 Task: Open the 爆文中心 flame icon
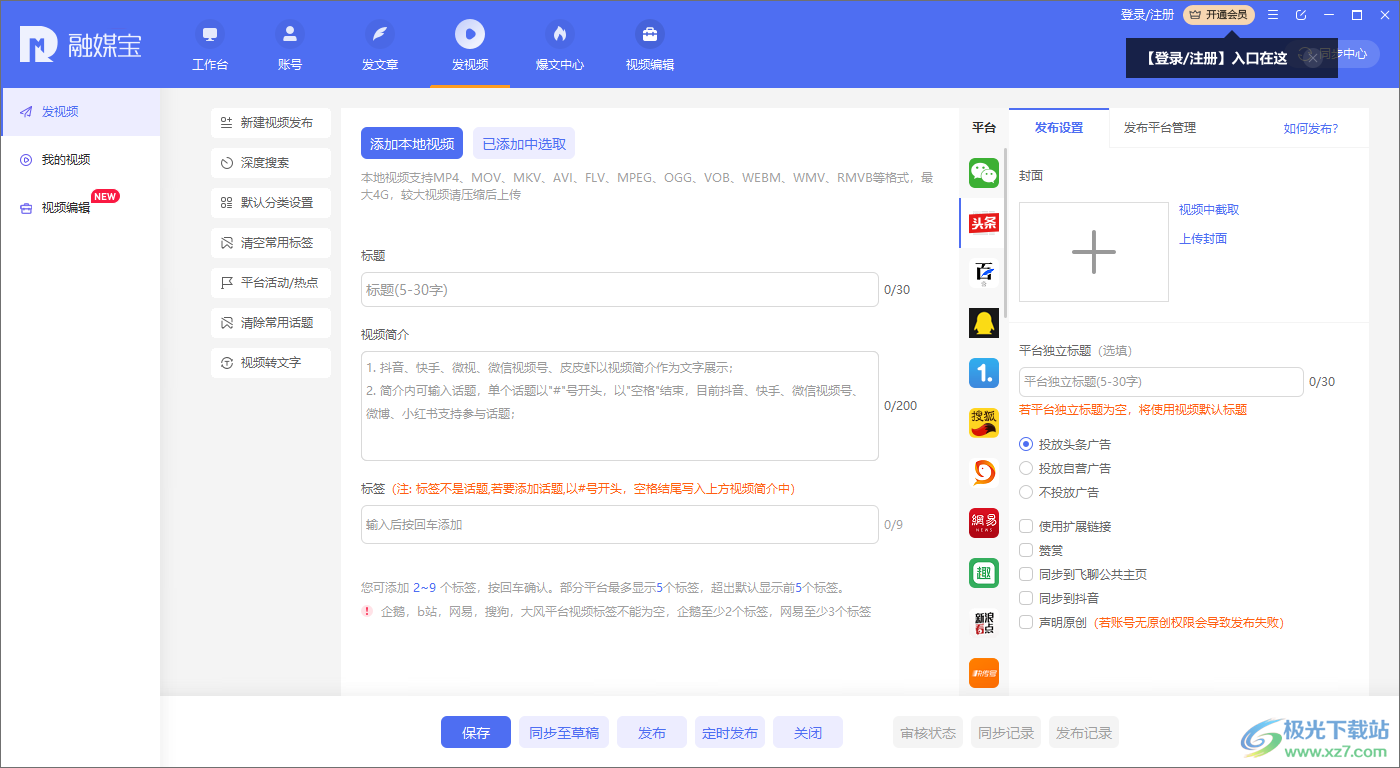click(560, 34)
